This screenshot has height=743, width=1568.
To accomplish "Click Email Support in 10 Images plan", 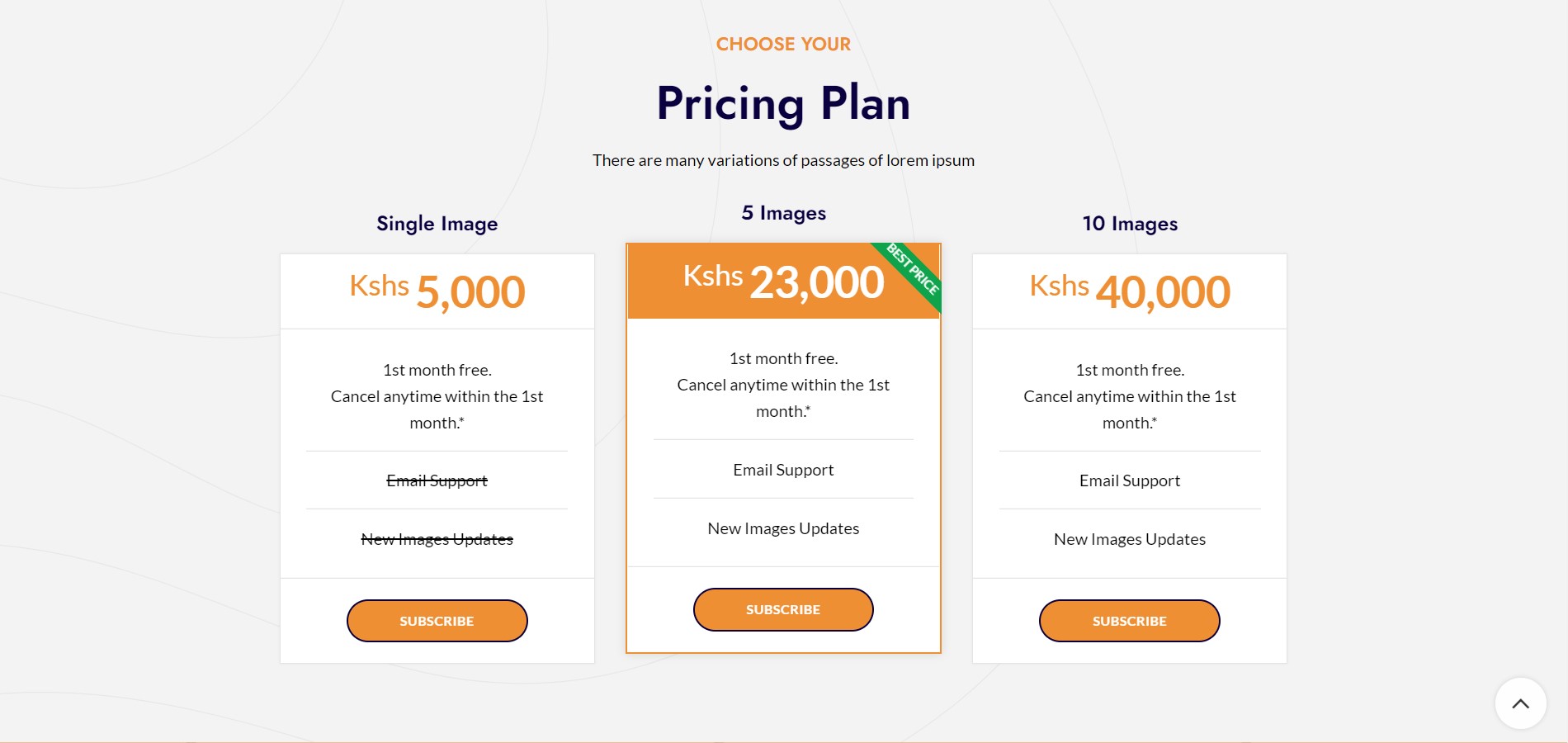I will tap(1130, 480).
